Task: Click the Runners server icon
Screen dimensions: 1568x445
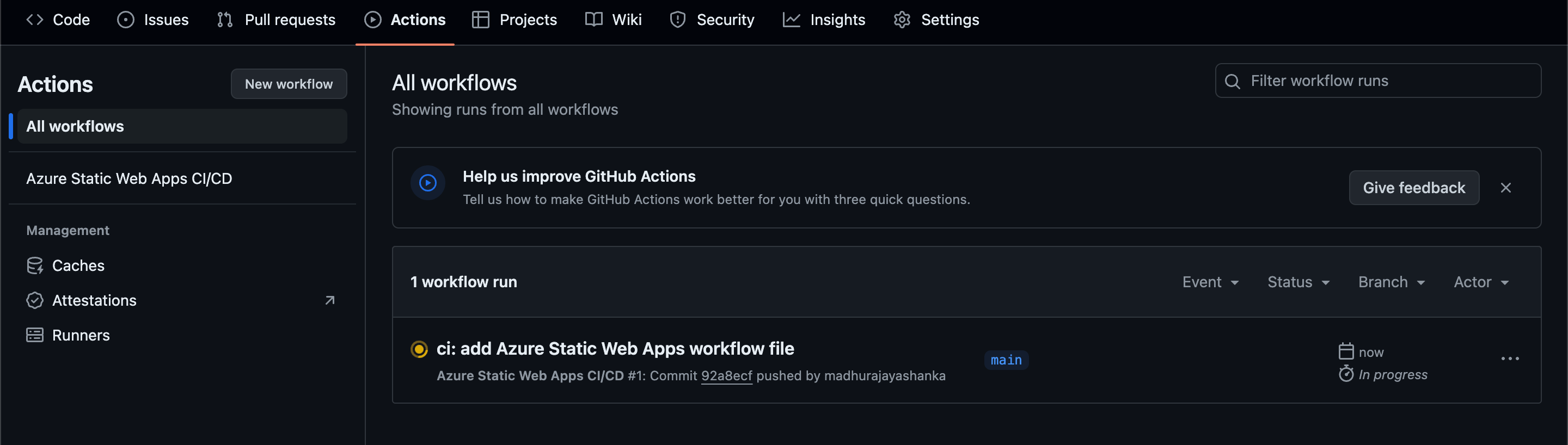Action: [35, 335]
